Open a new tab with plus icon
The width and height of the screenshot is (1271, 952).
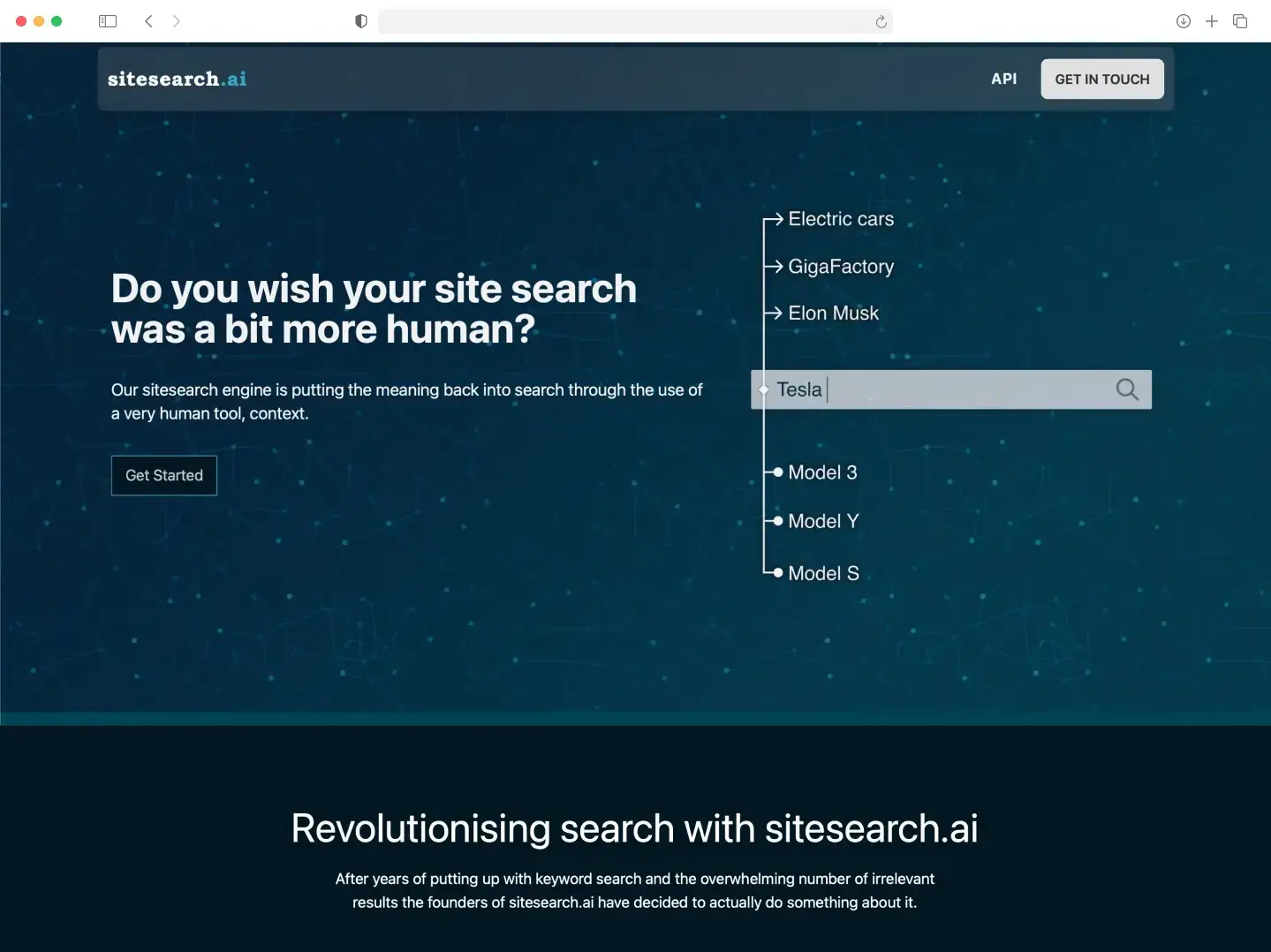pos(1212,21)
